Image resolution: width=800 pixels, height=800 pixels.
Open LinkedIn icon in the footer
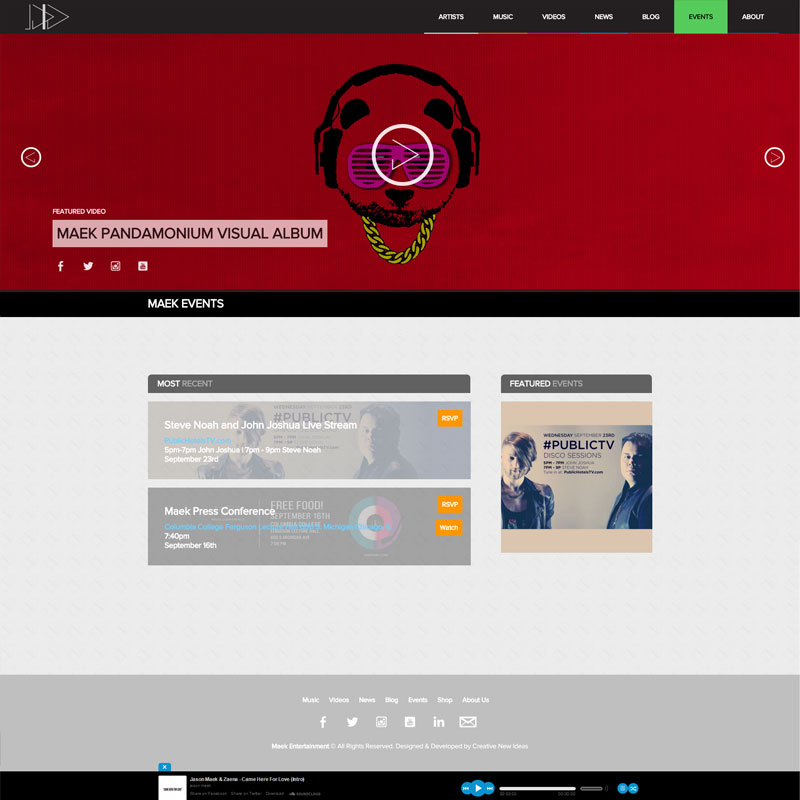(439, 722)
